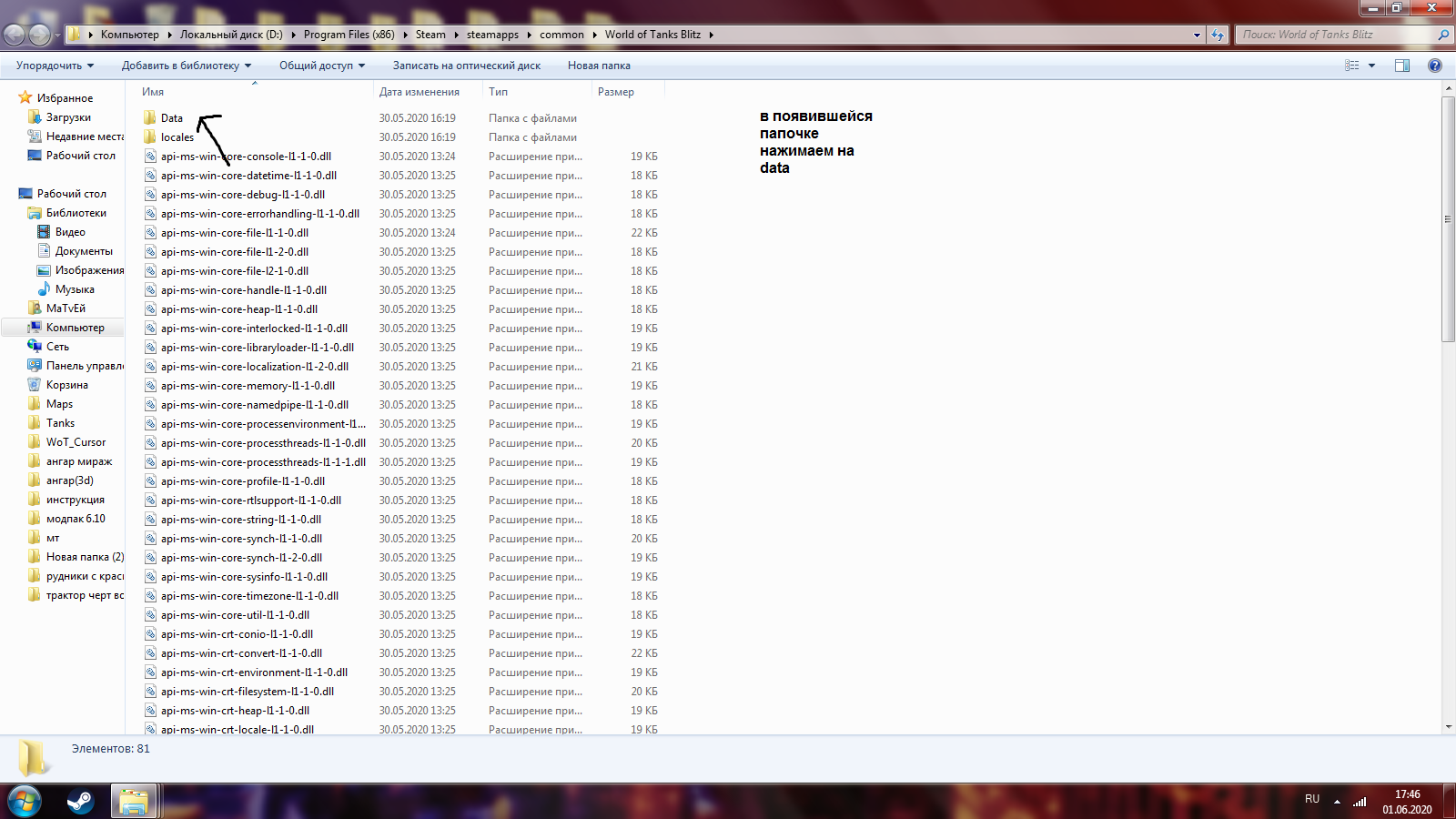
Task: Select инструкция folder in sidebar
Action: point(76,500)
